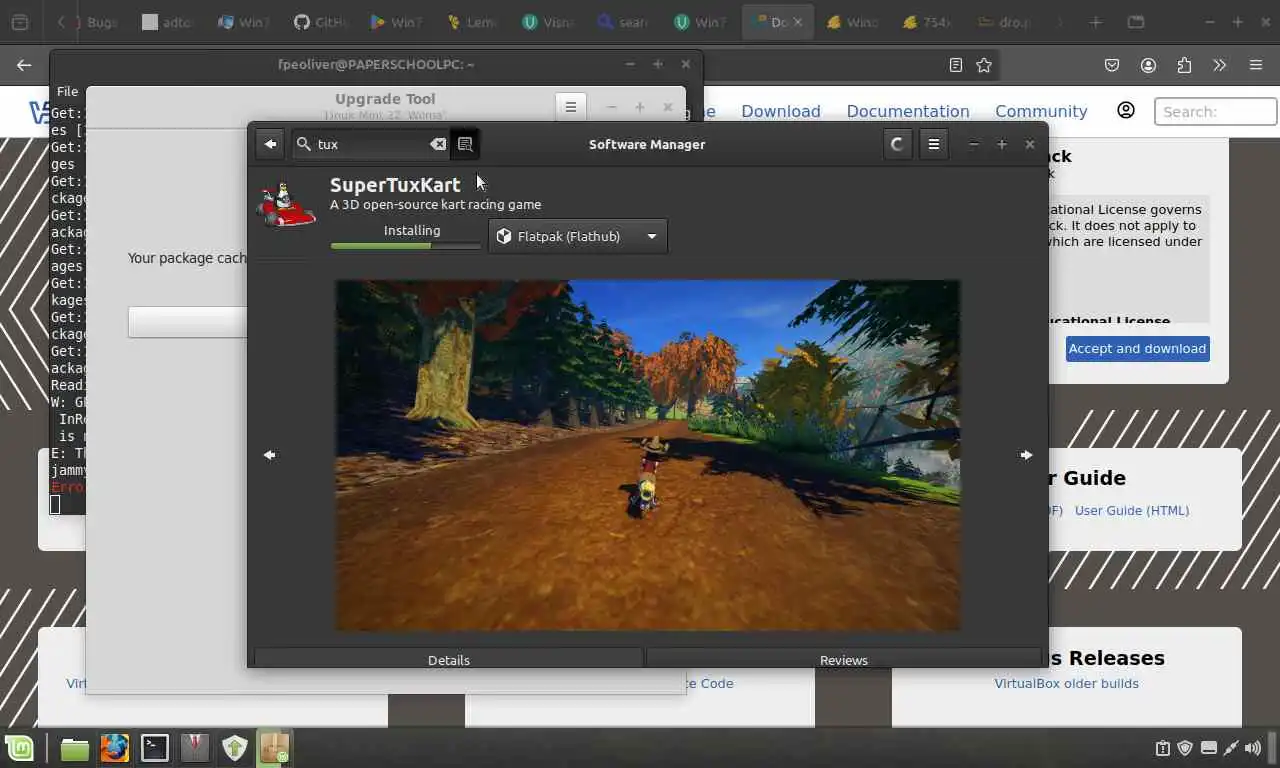Launch Firefox from the panel
This screenshot has width=1280, height=768.
coord(114,748)
